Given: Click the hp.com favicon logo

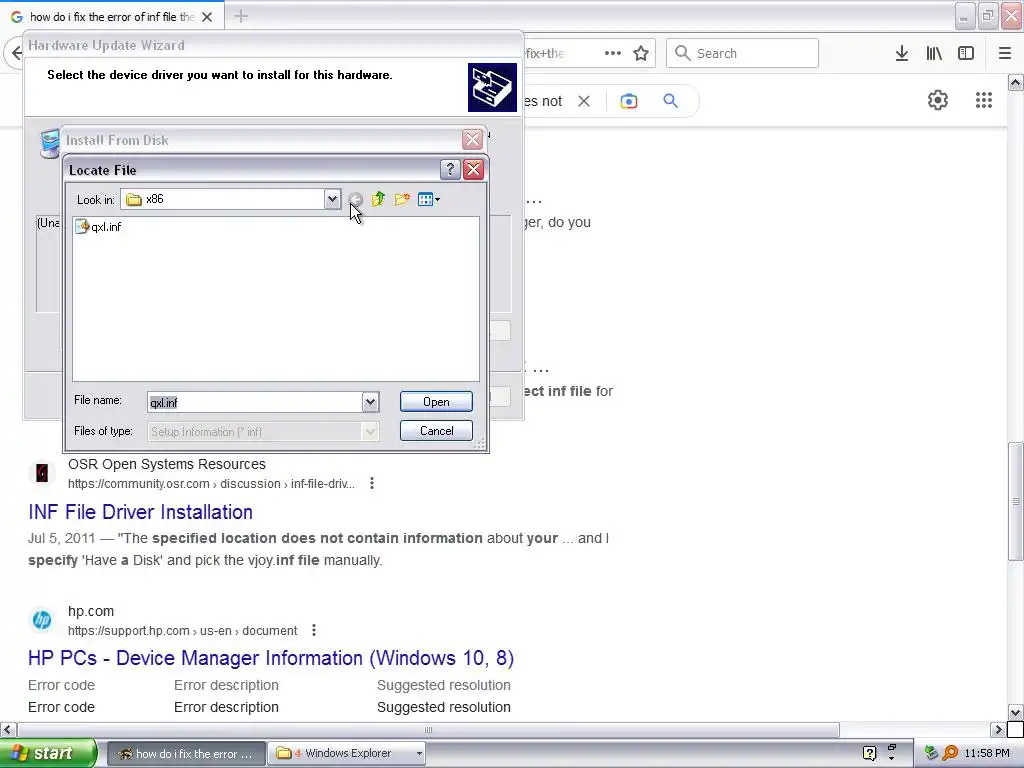Looking at the screenshot, I should click(42, 620).
